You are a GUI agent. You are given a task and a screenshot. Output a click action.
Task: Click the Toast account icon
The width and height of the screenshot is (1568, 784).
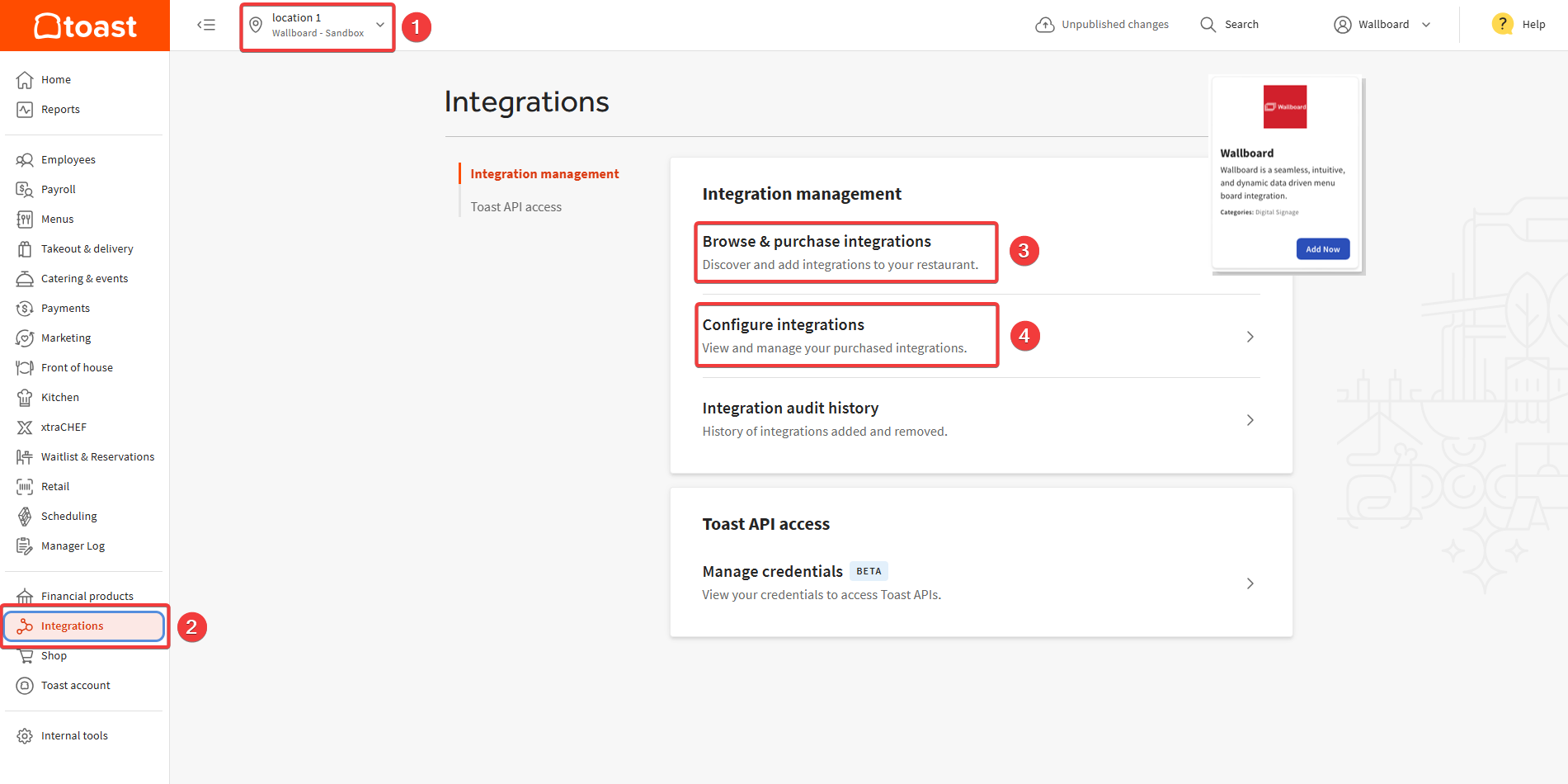coord(25,686)
